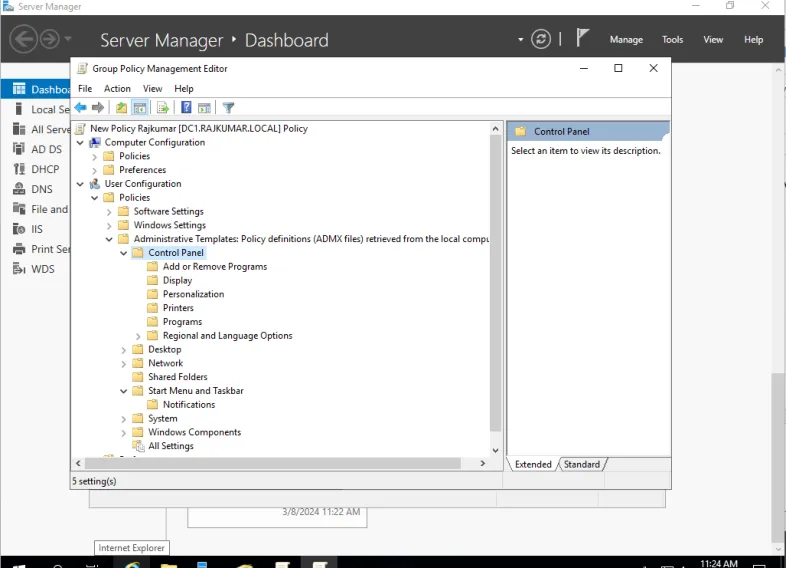The width and height of the screenshot is (786, 568).
Task: Expand the Desktop tree node
Action: click(x=123, y=350)
